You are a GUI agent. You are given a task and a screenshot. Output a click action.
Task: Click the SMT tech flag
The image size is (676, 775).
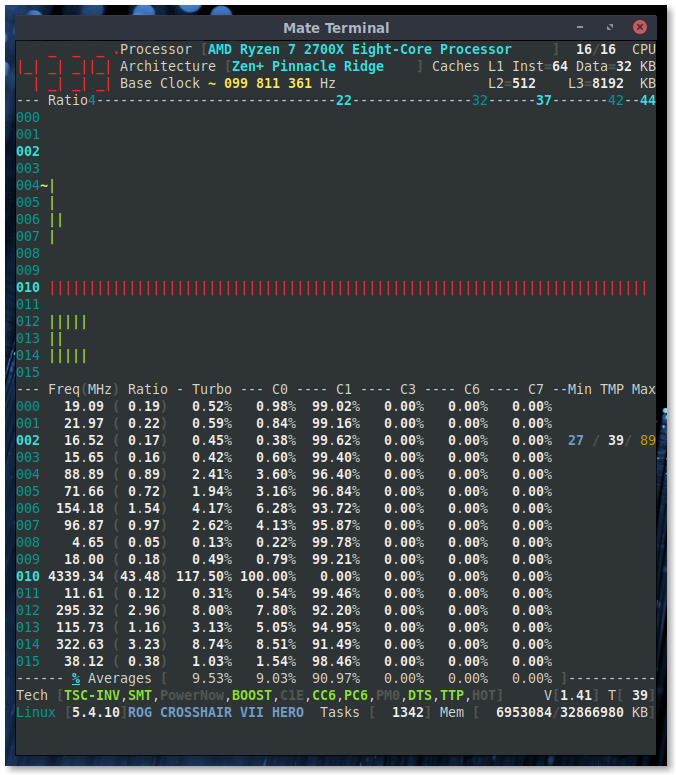(140, 695)
